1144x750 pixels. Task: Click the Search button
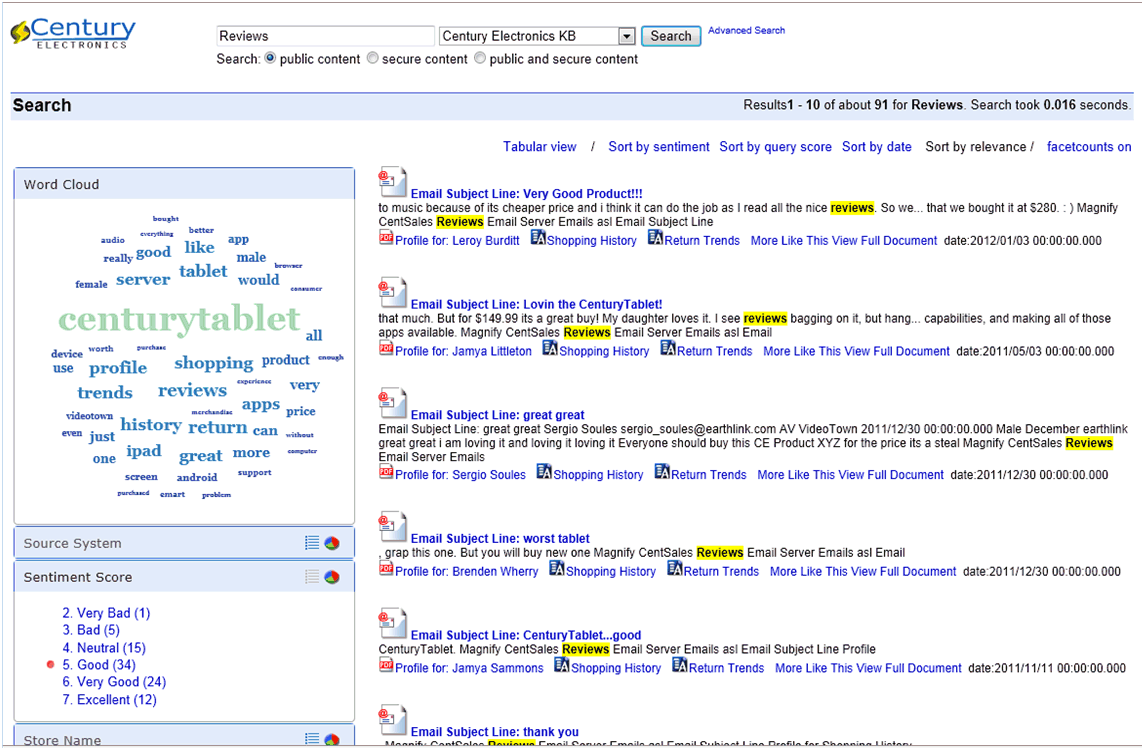pyautogui.click(x=671, y=36)
